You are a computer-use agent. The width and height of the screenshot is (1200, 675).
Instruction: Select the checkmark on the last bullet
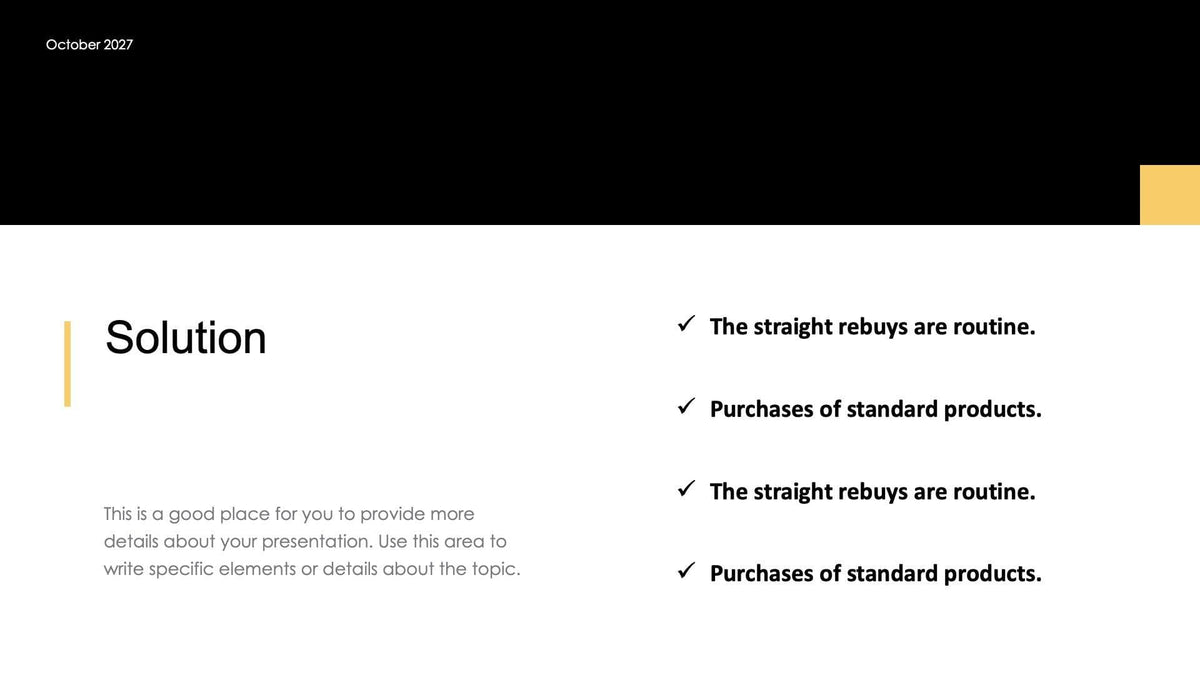[x=686, y=571]
